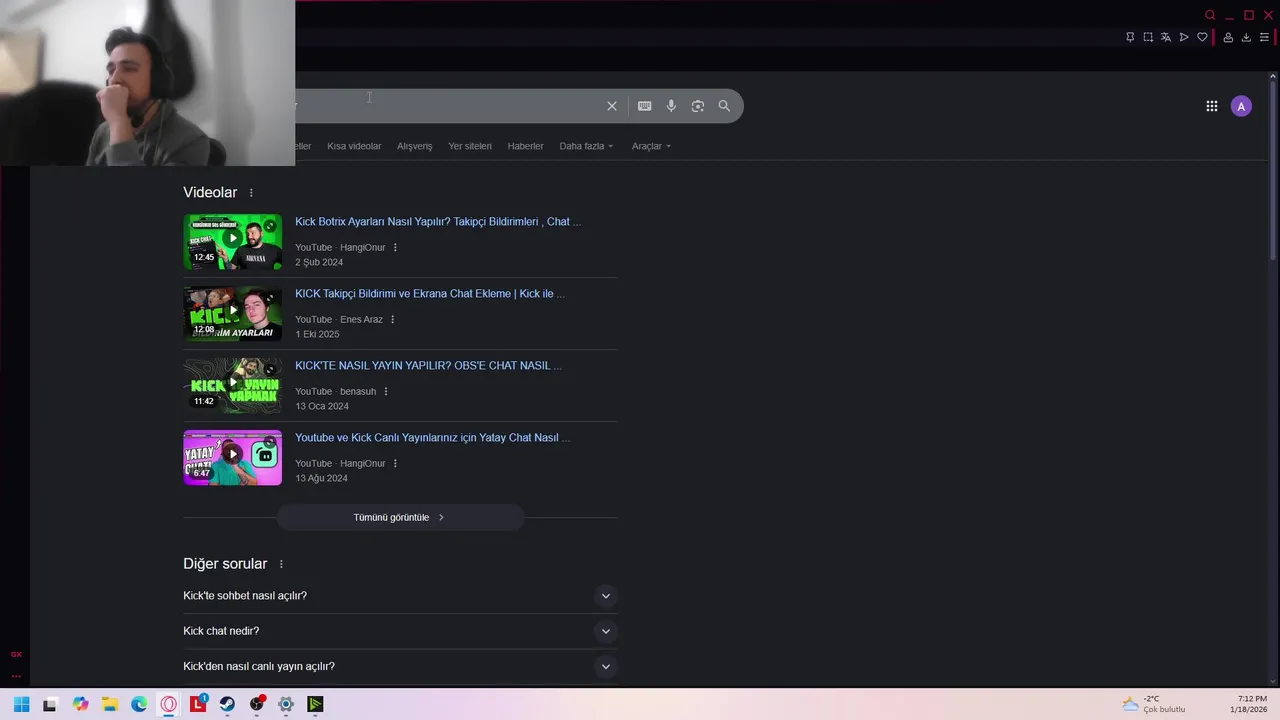Viewport: 1280px width, 720px height.
Task: Open the weather widget showing -2°C
Action: coord(1154,704)
